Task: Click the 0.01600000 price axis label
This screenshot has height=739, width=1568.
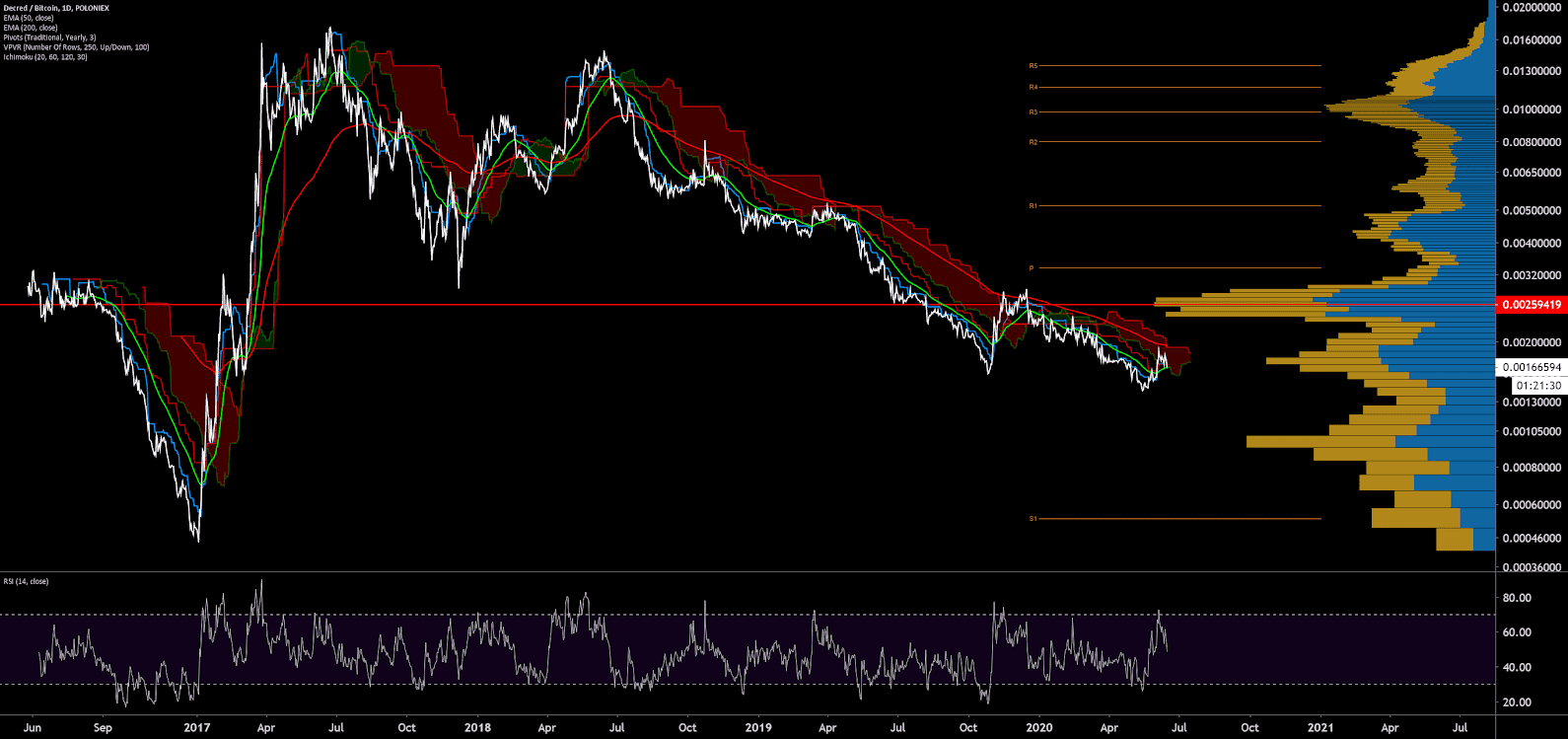Action: [1532, 40]
